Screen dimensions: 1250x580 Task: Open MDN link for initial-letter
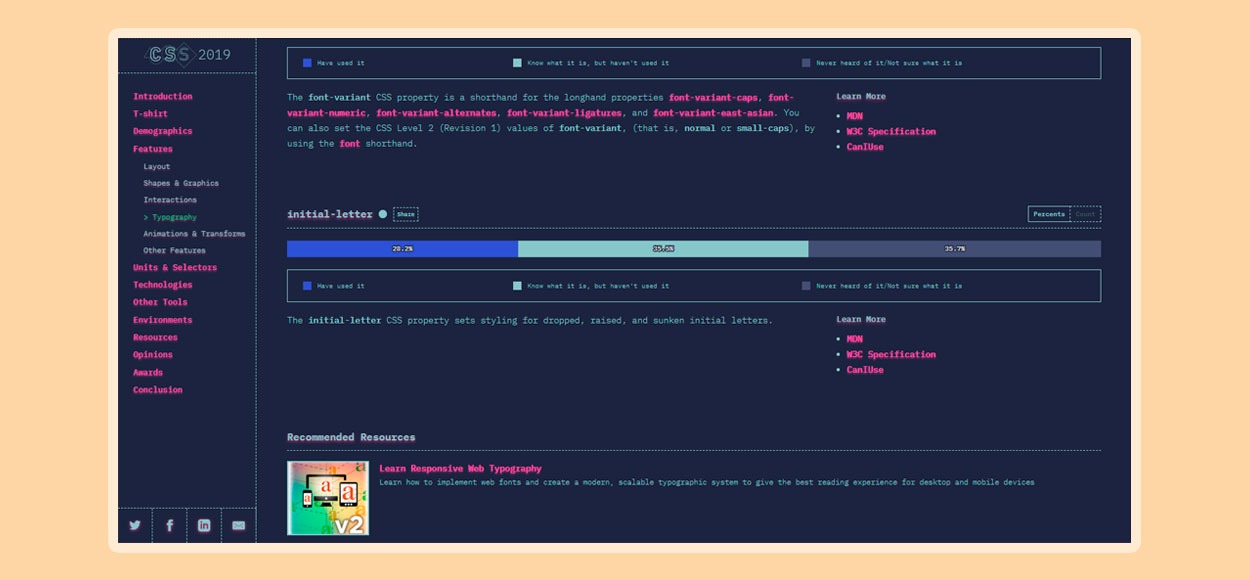point(854,339)
